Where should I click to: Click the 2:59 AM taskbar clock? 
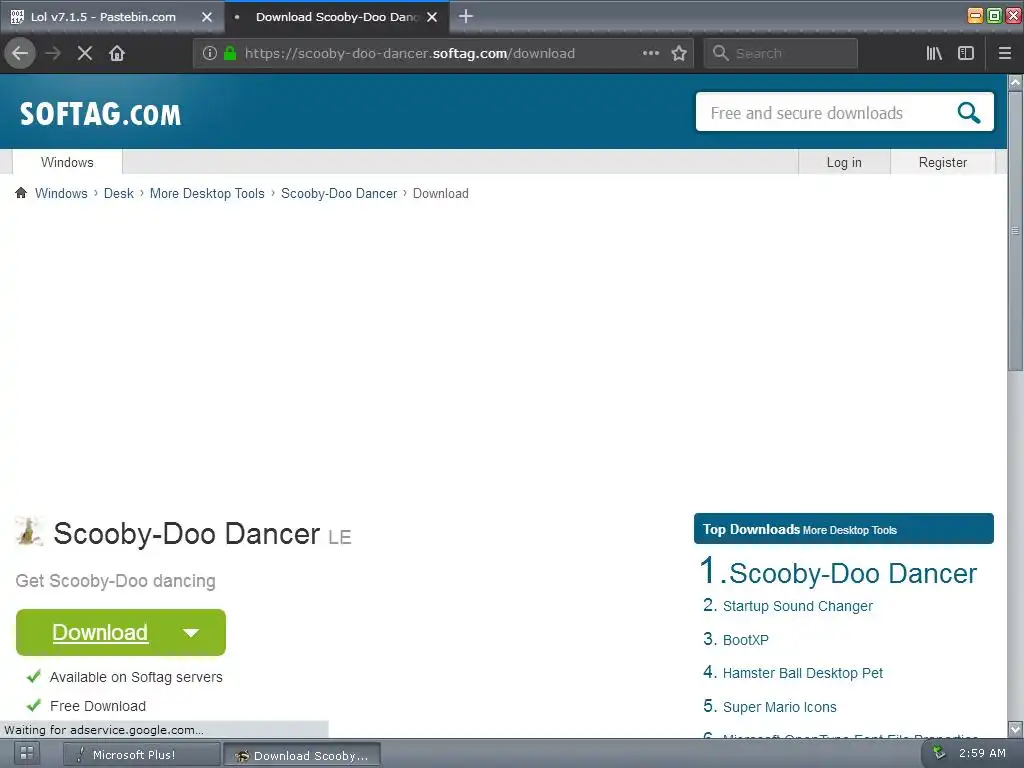pyautogui.click(x=982, y=753)
